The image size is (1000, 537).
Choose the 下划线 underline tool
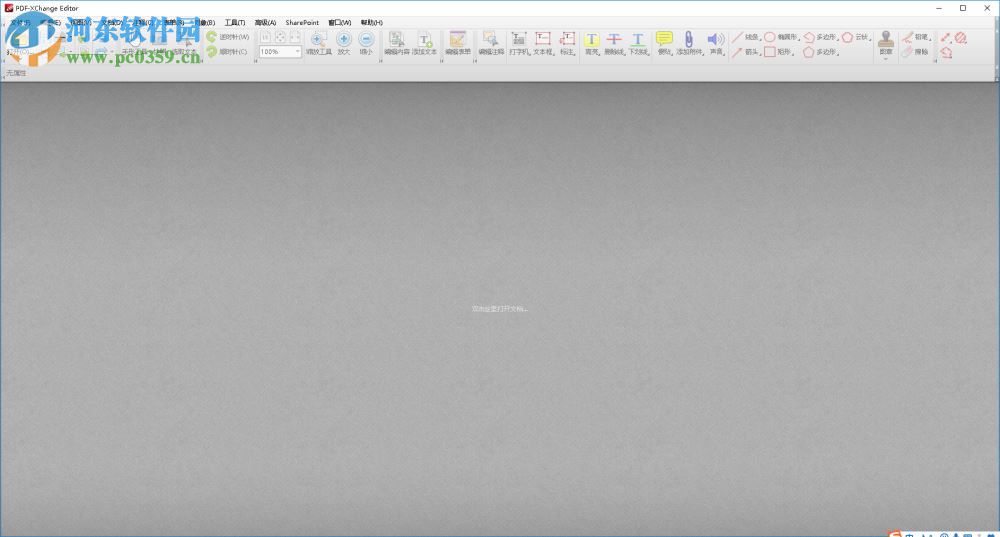[x=638, y=44]
